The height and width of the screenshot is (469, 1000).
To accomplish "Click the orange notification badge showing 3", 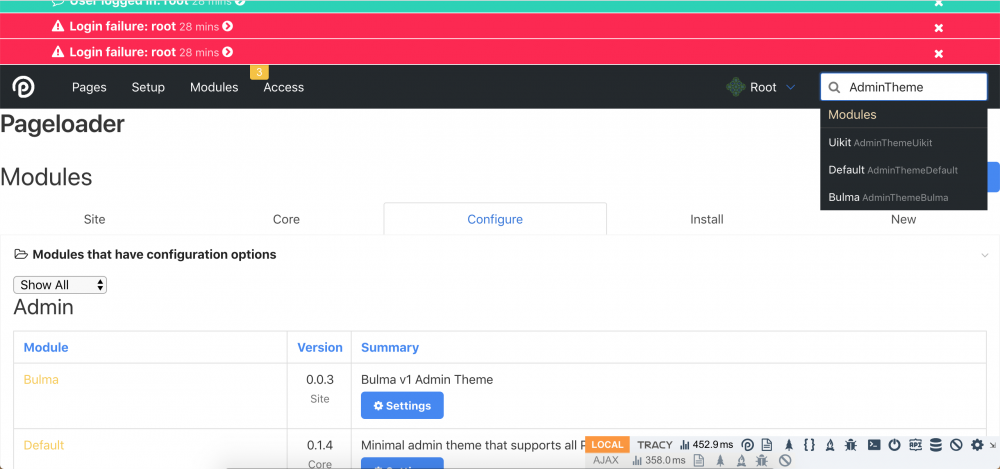I will (x=259, y=72).
